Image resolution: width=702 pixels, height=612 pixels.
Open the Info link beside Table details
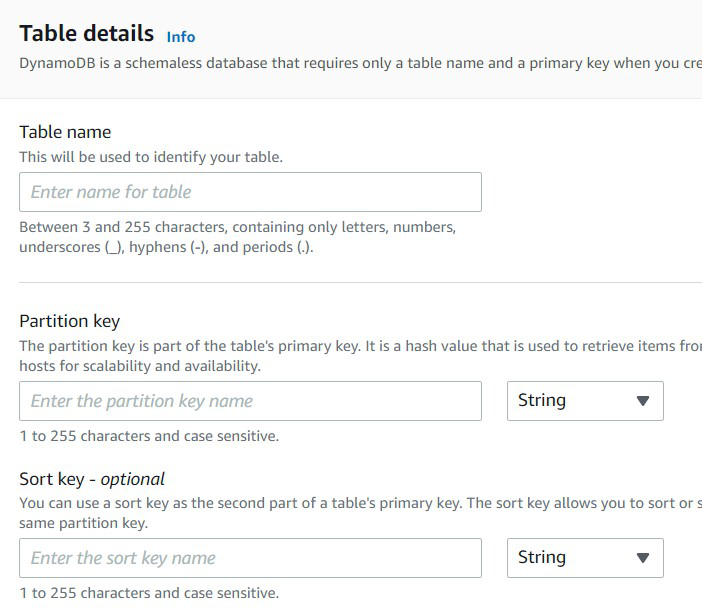(181, 37)
